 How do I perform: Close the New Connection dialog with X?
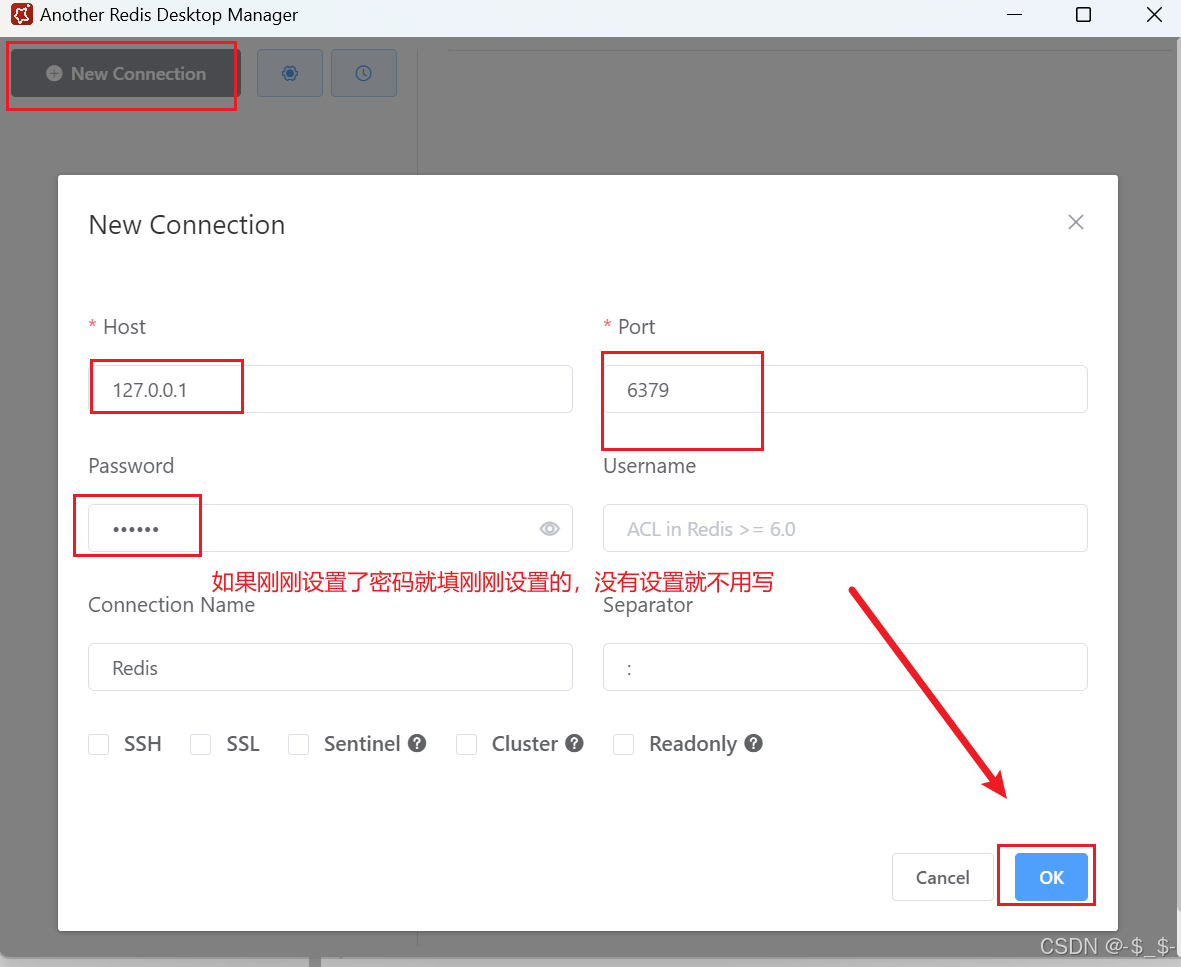coord(1076,222)
